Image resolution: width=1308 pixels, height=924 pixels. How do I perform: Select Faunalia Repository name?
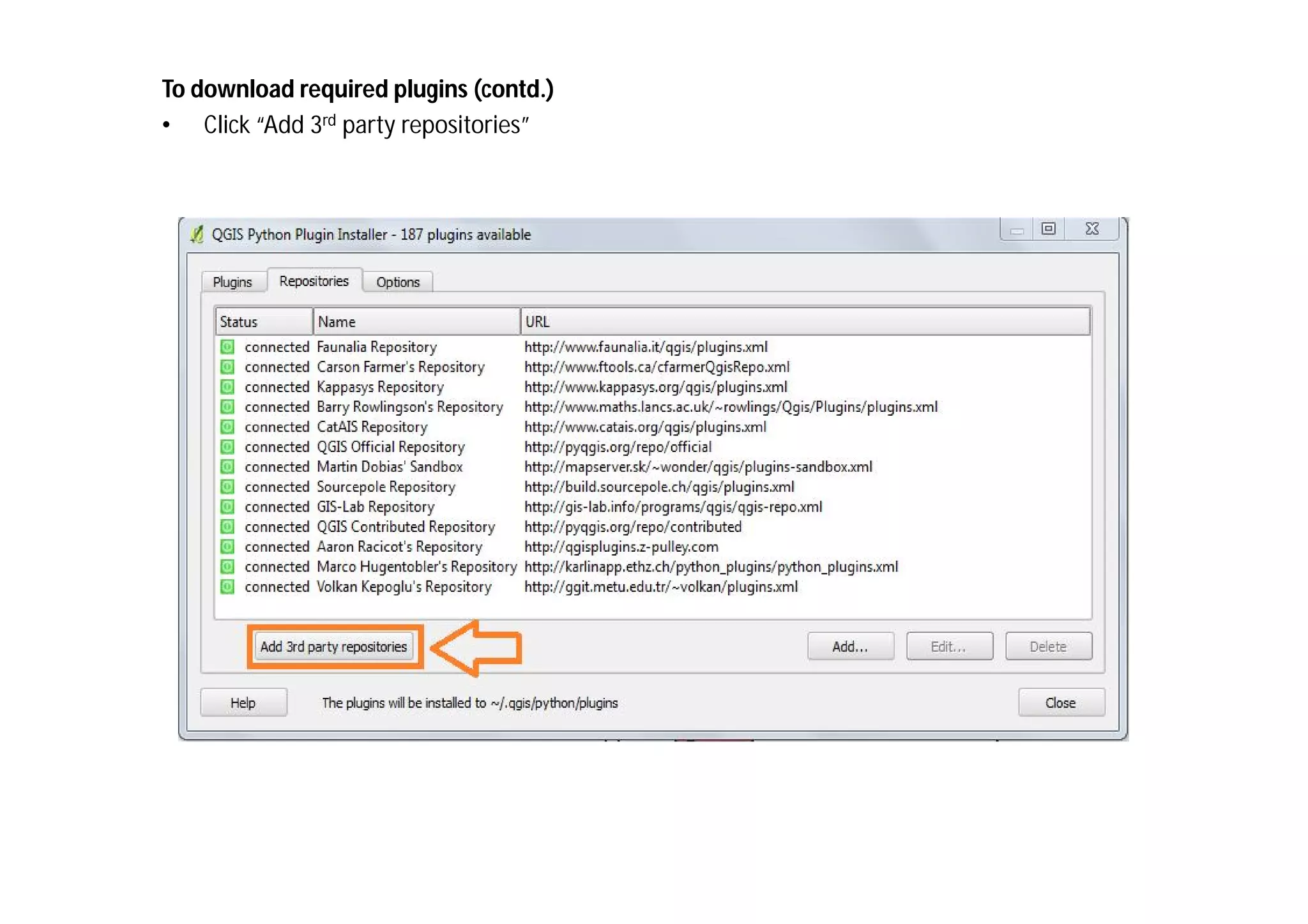pos(377,347)
